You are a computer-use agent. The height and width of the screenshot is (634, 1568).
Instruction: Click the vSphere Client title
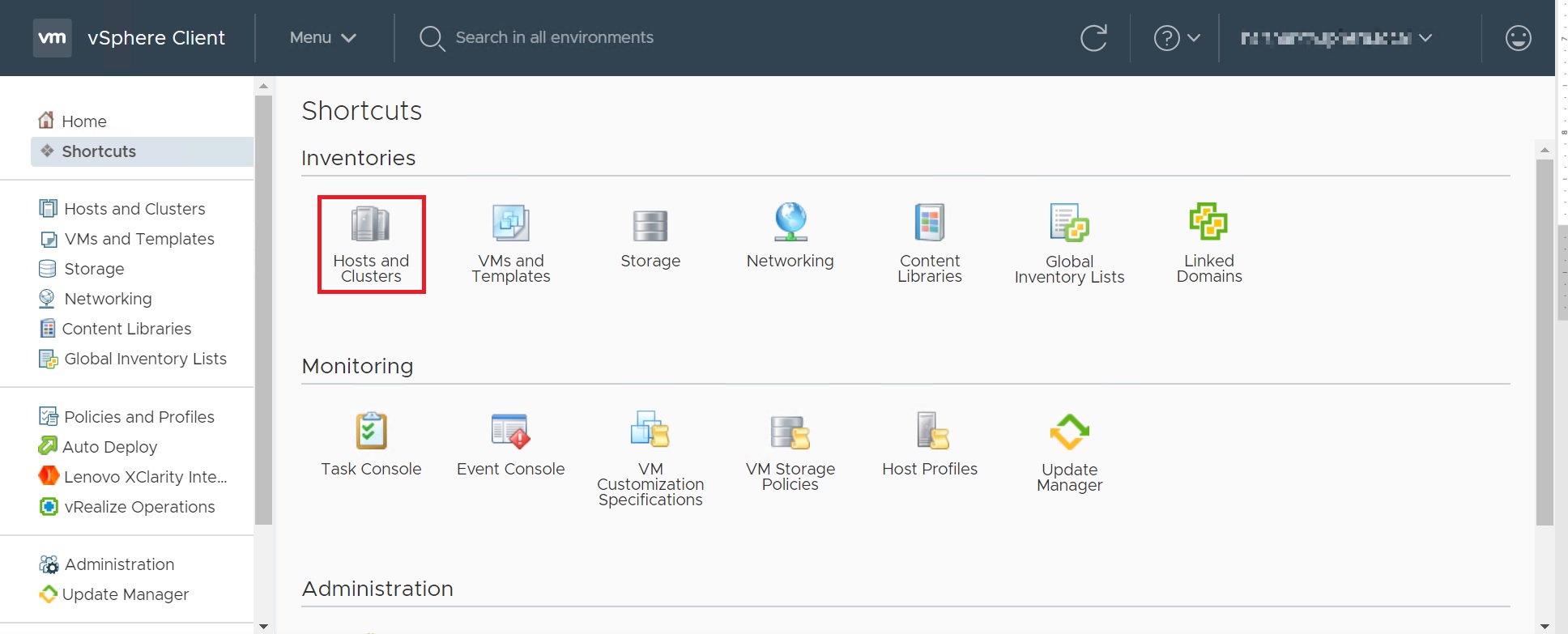pos(156,38)
